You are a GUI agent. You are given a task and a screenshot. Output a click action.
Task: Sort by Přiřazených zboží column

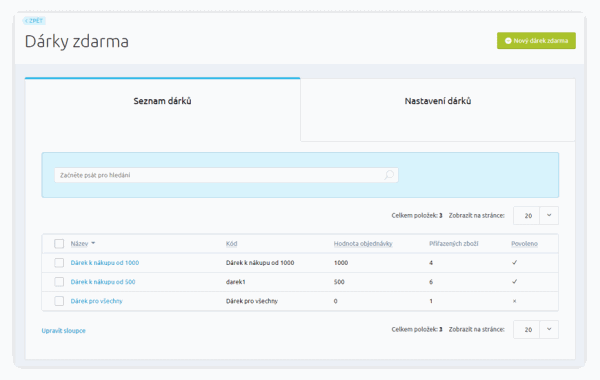point(453,244)
